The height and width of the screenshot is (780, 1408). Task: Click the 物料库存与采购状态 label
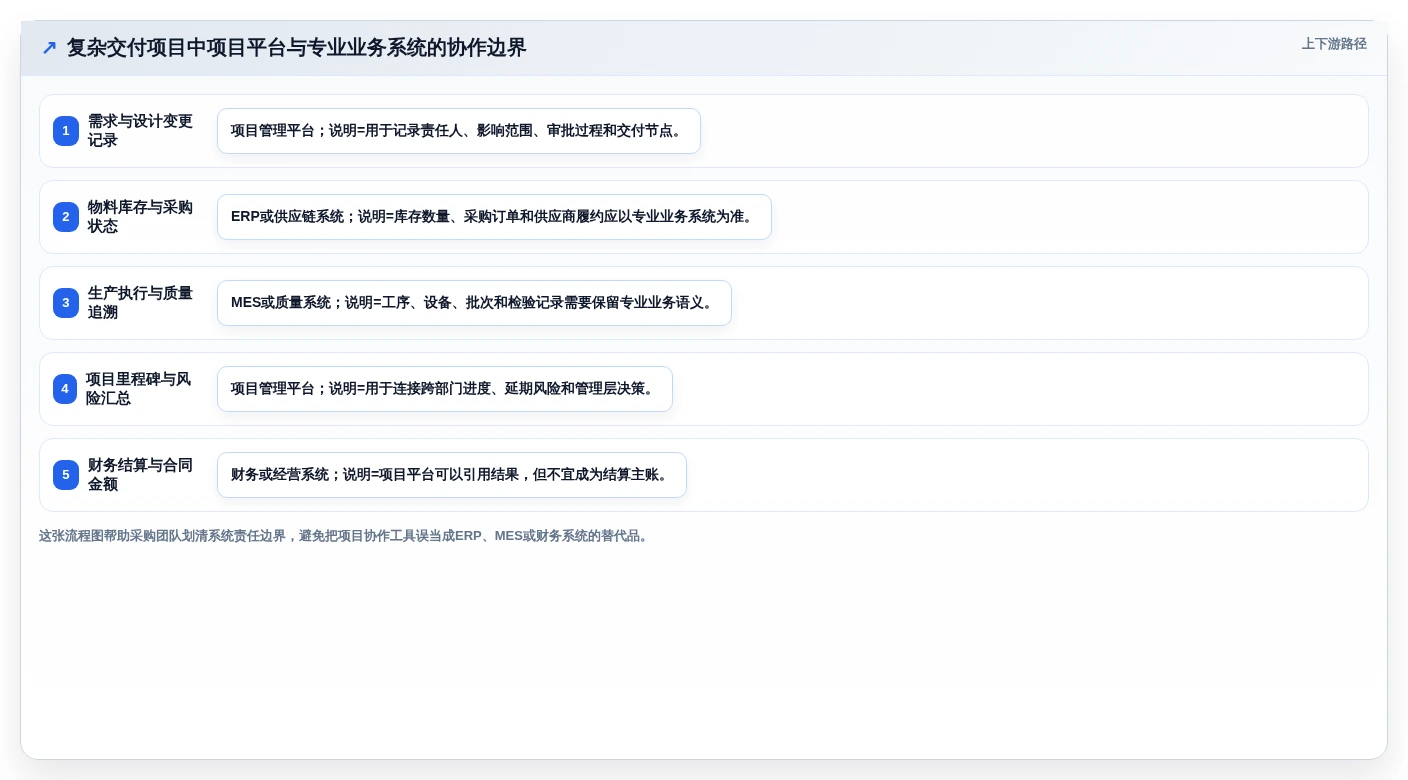[x=140, y=217]
